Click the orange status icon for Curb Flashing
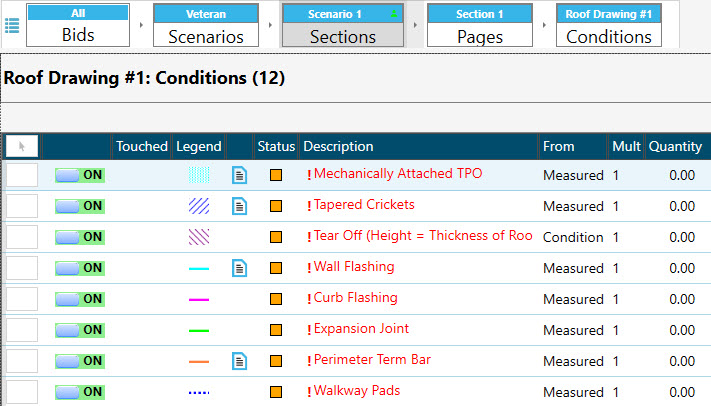Viewport: 711px width, 406px height. (x=276, y=299)
